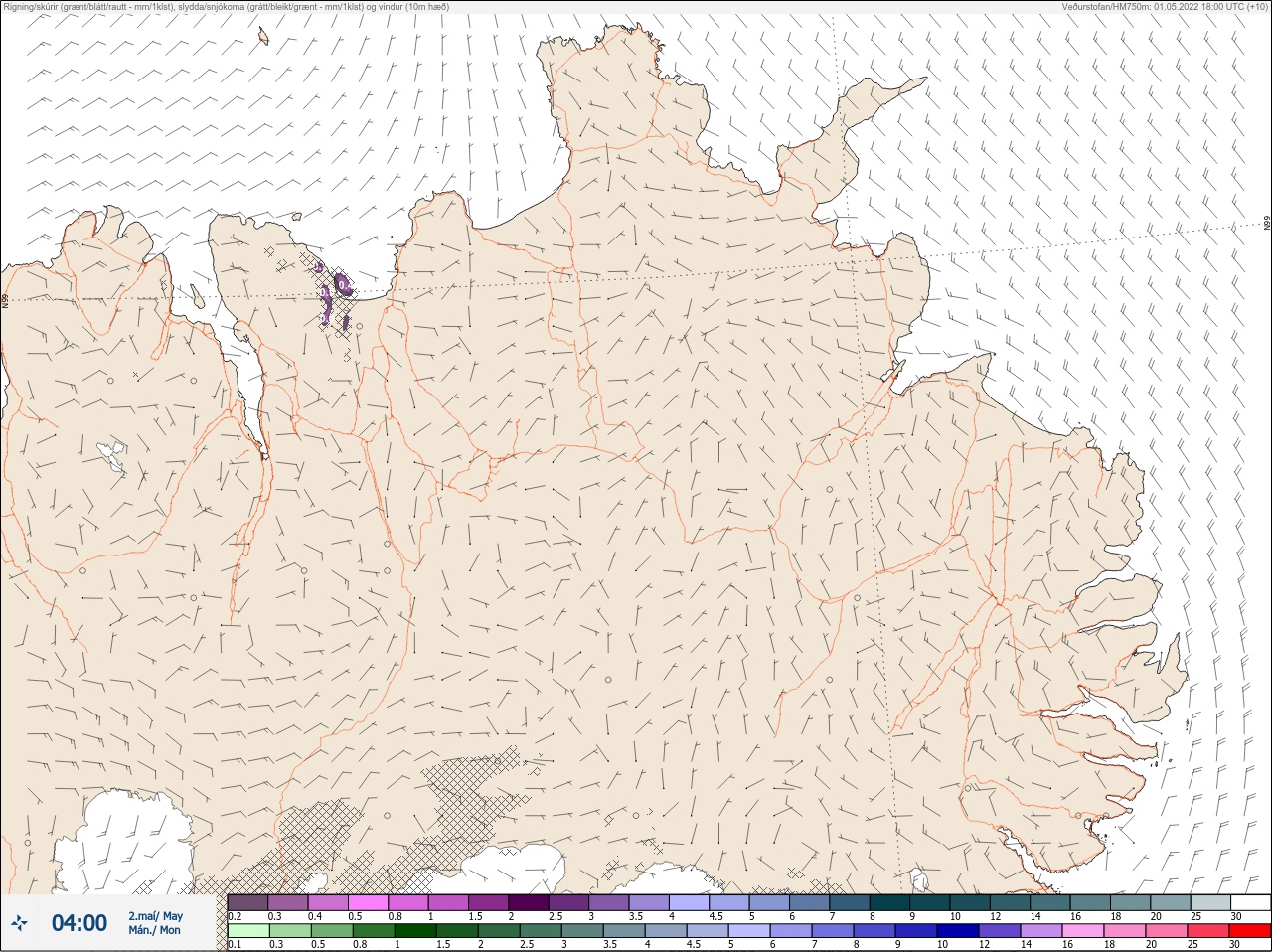Click the '0.1' value label under the lower legend row

235,945
